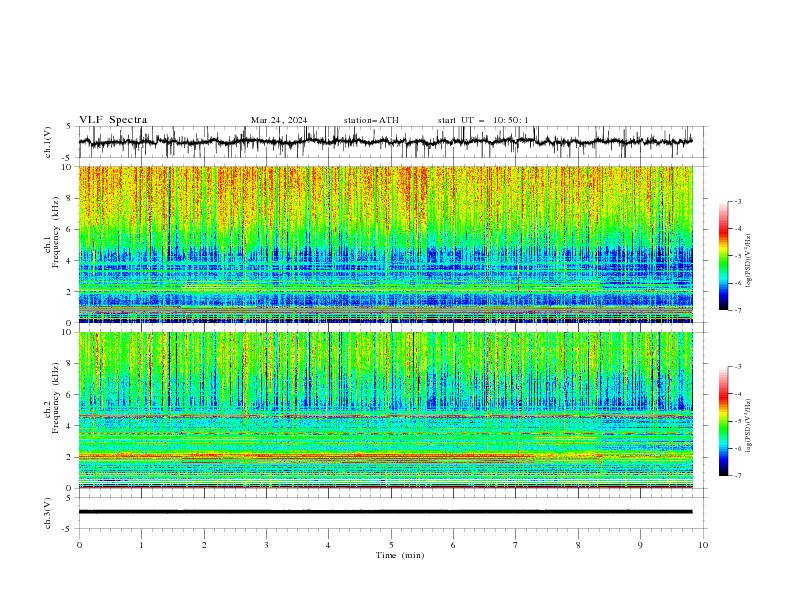Click the ch.1 Frequency (kHz) axis label
Image resolution: width=792 pixels, height=612 pixels.
click(52, 232)
